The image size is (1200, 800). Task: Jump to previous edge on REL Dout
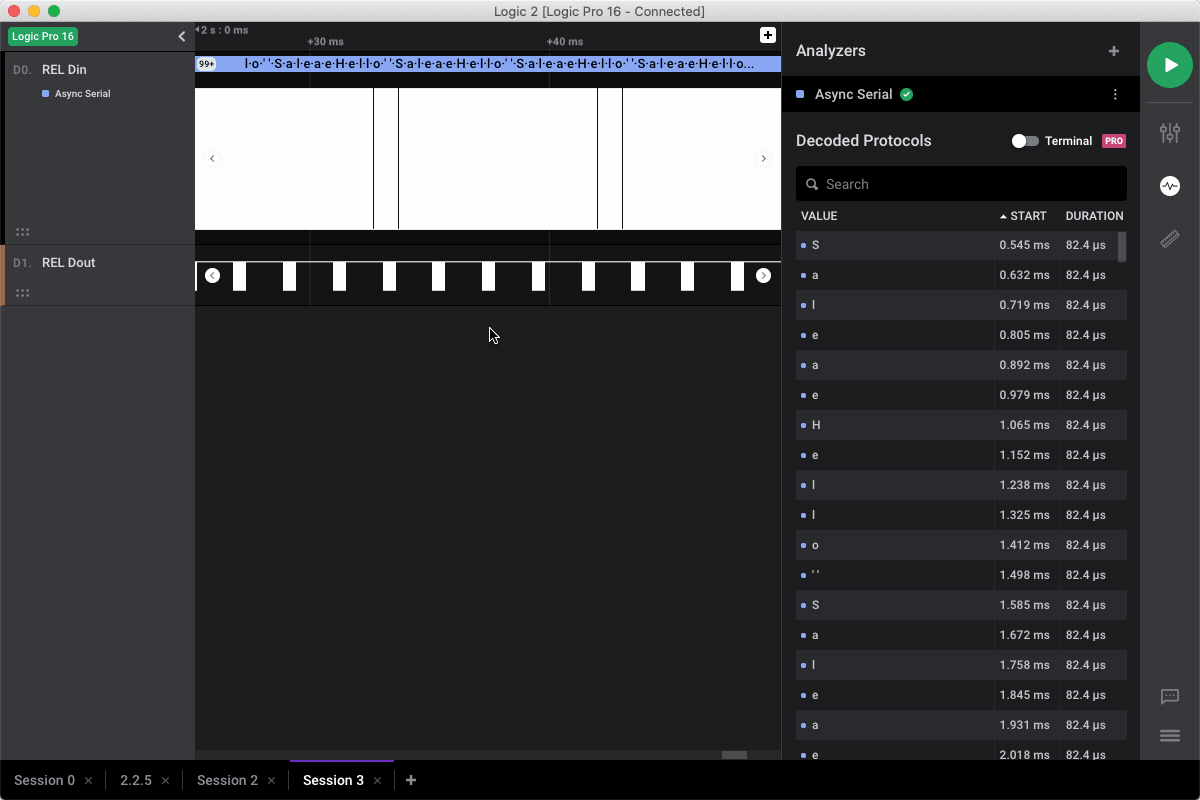(x=212, y=276)
